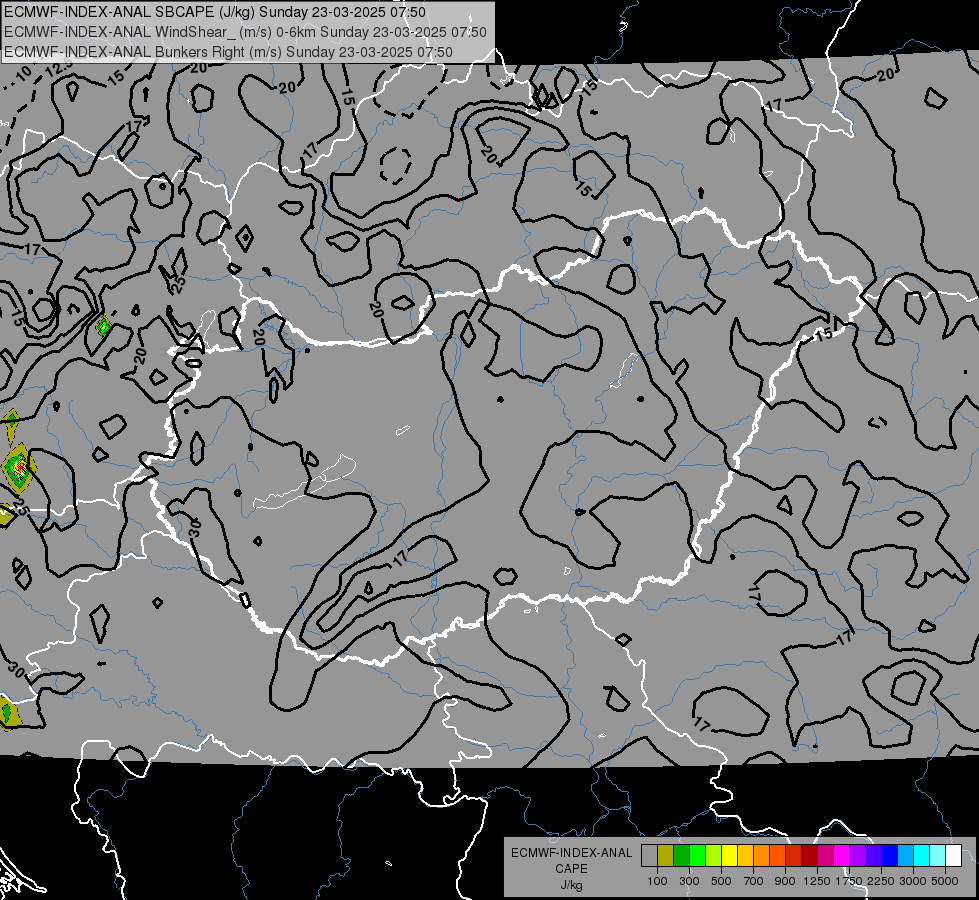Select the bright green legend swatch
The image size is (979, 900).
click(x=697, y=855)
